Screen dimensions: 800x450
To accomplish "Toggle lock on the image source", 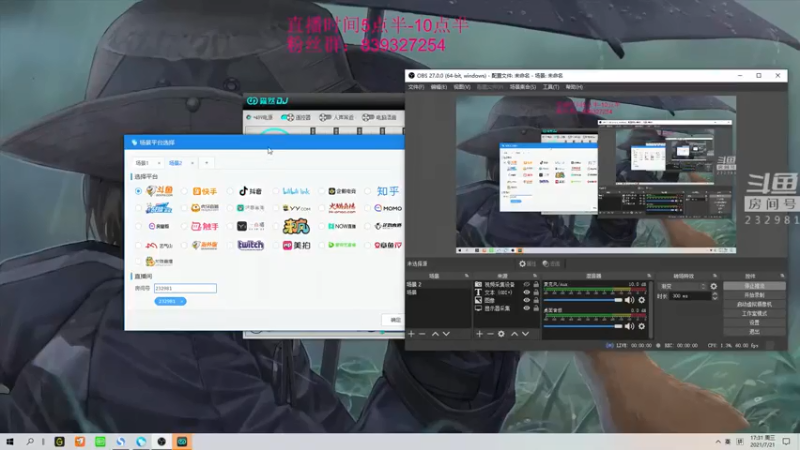I will click(536, 301).
